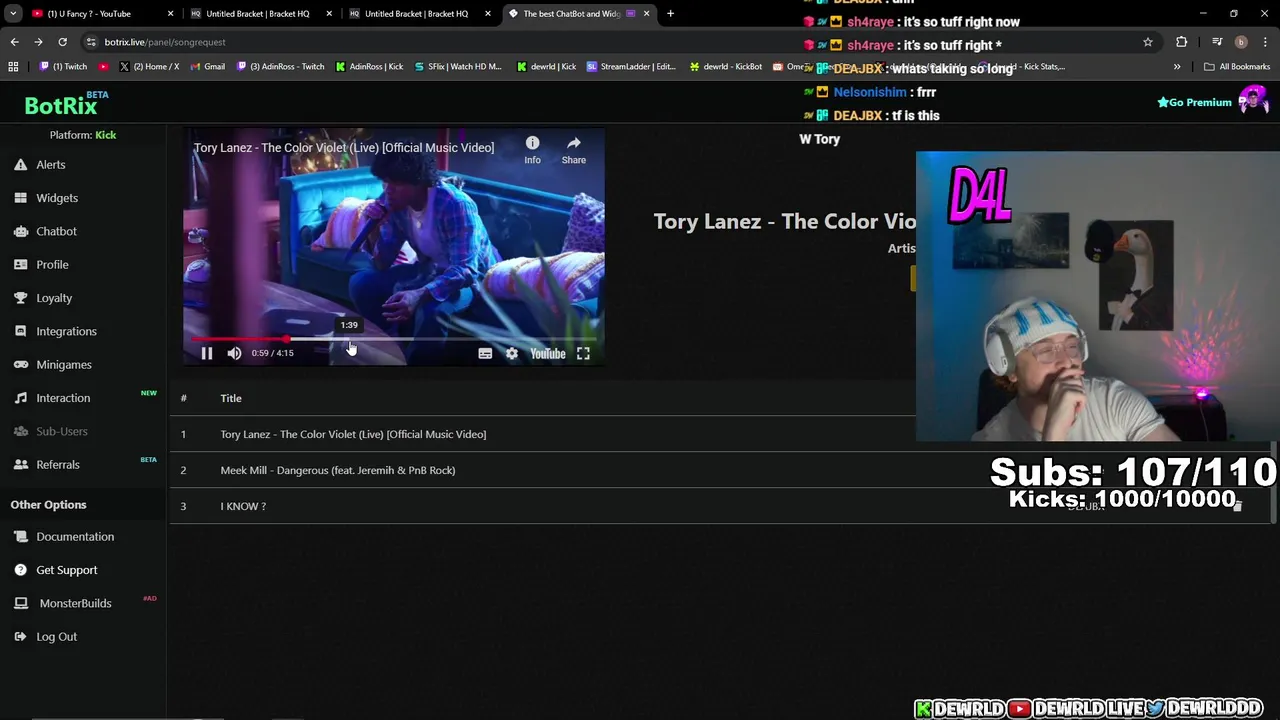Screen dimensions: 1280x720
Task: Open video on YouTube logo link
Action: pos(548,353)
